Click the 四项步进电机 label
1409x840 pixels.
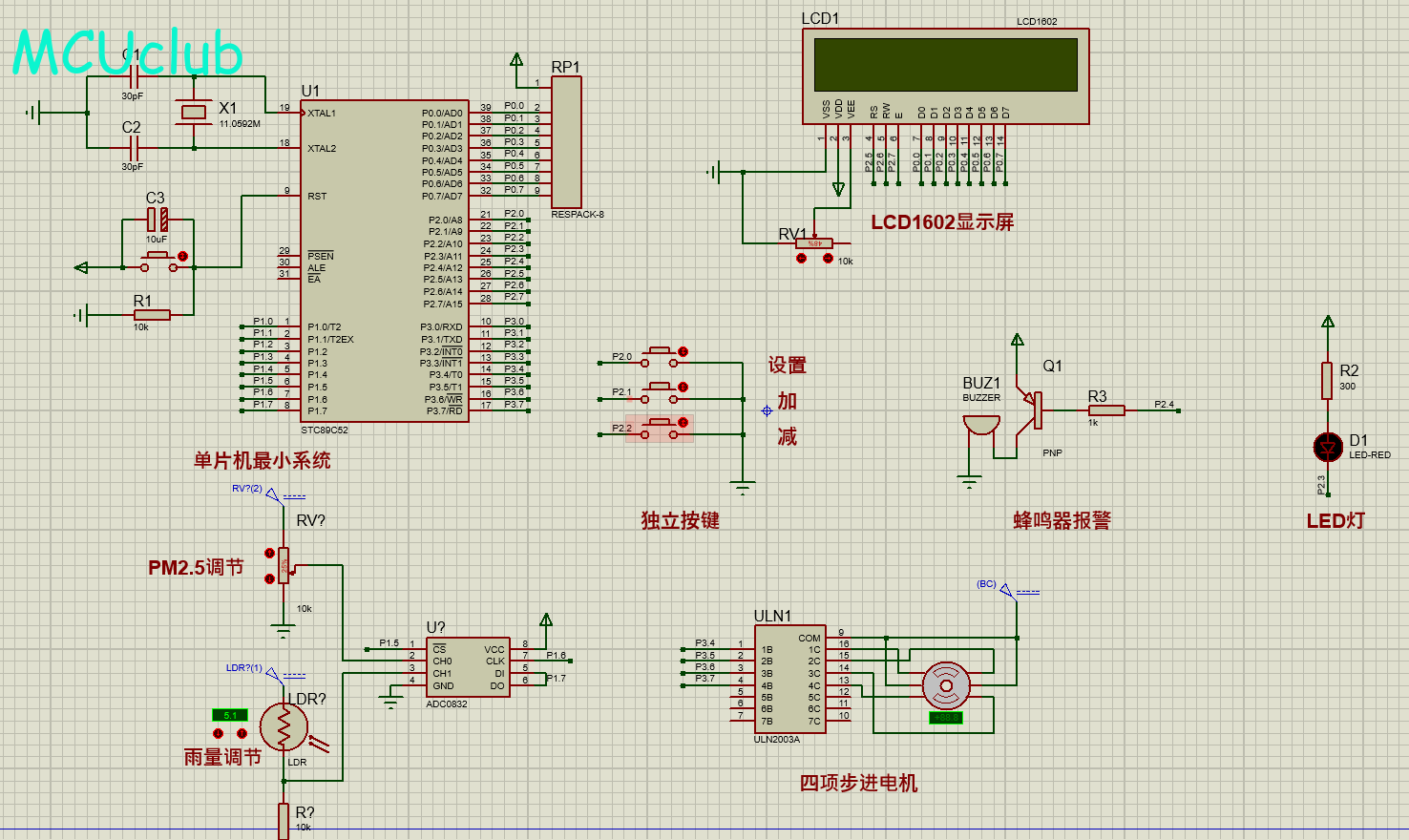pyautogui.click(x=858, y=784)
